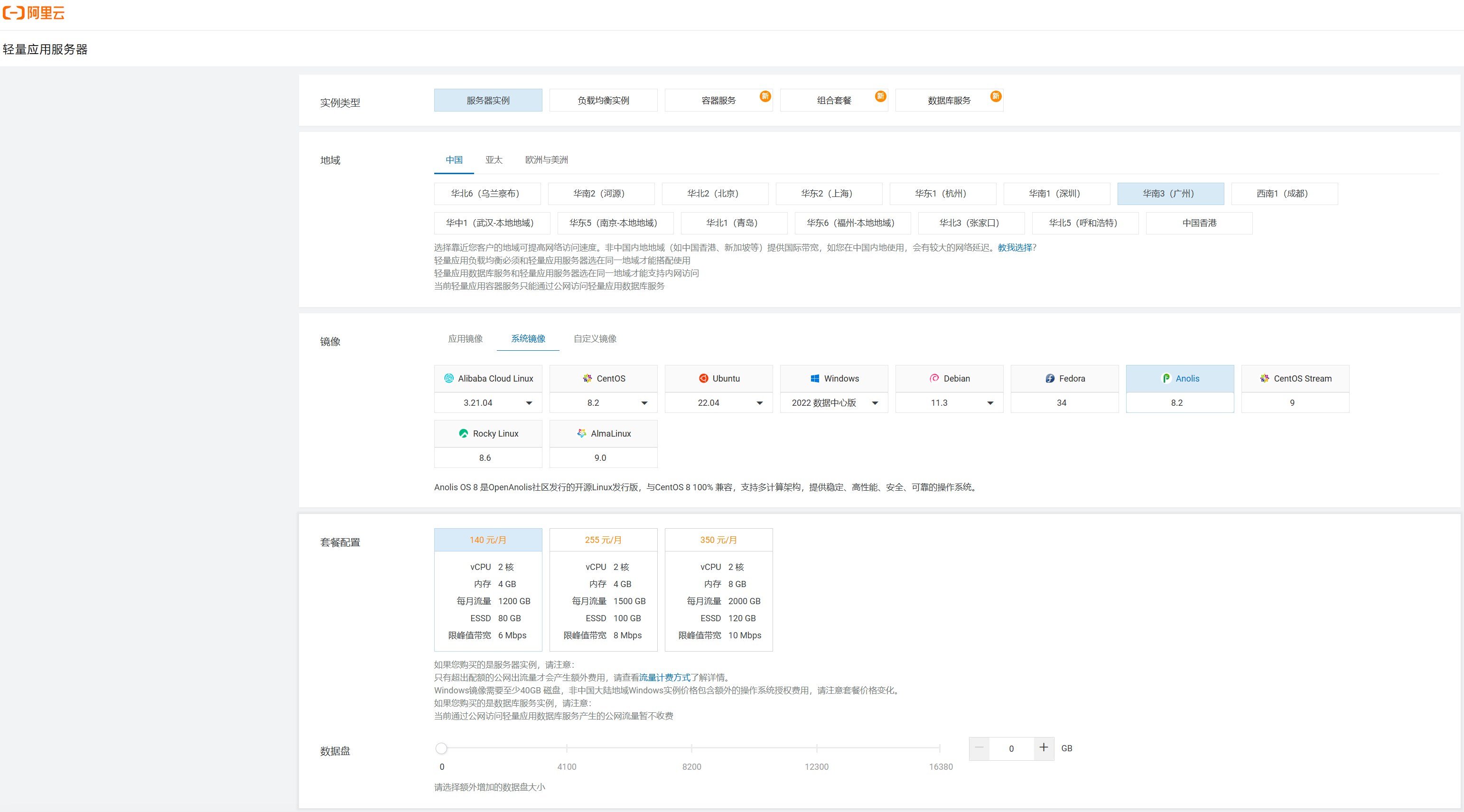Choose the Ubuntu system image icon
Image resolution: width=1464 pixels, height=812 pixels.
[704, 378]
